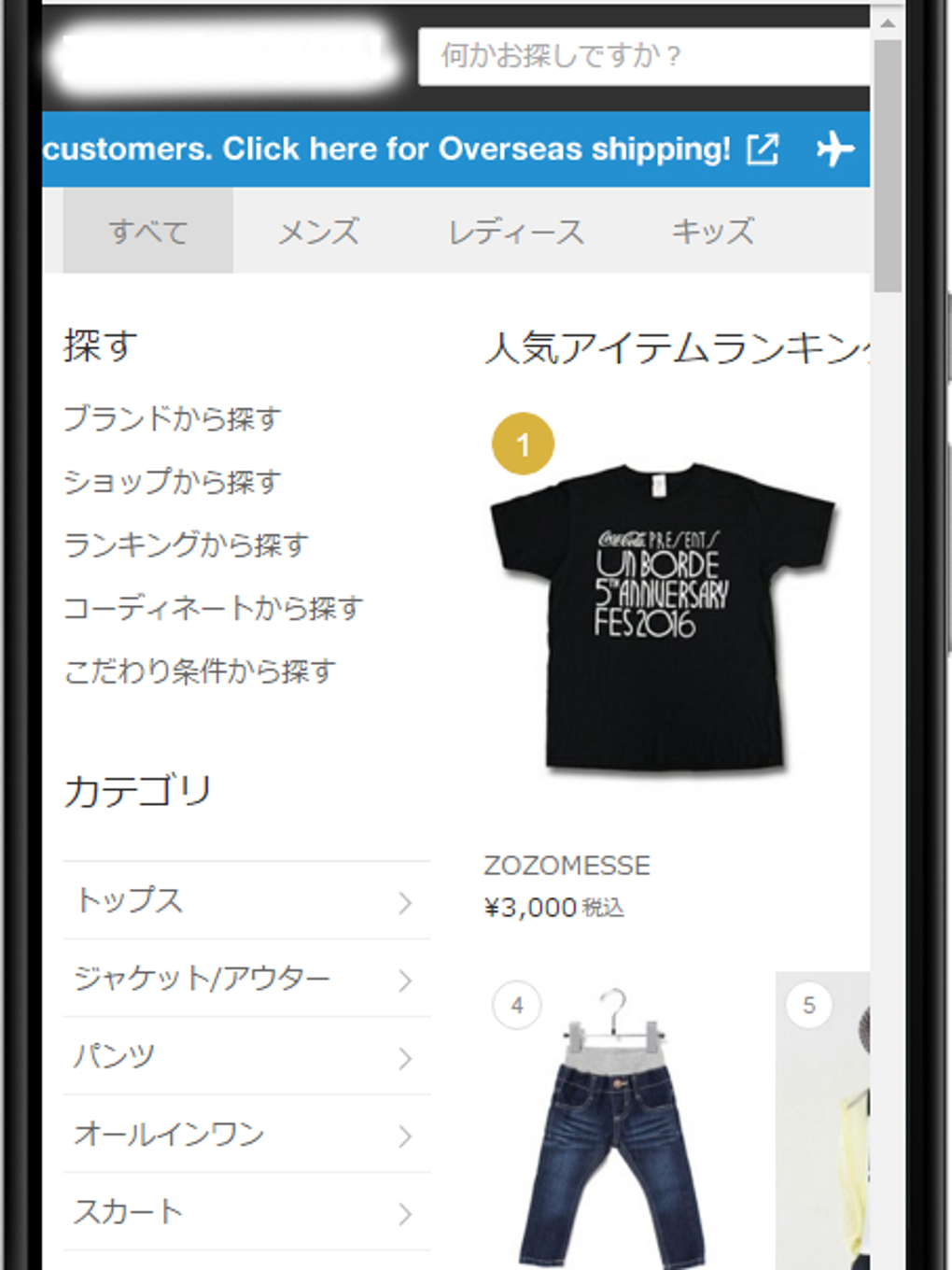The width and height of the screenshot is (952, 1270).
Task: Open the black UN BORDE T-shirt thumbnail
Action: (663, 616)
